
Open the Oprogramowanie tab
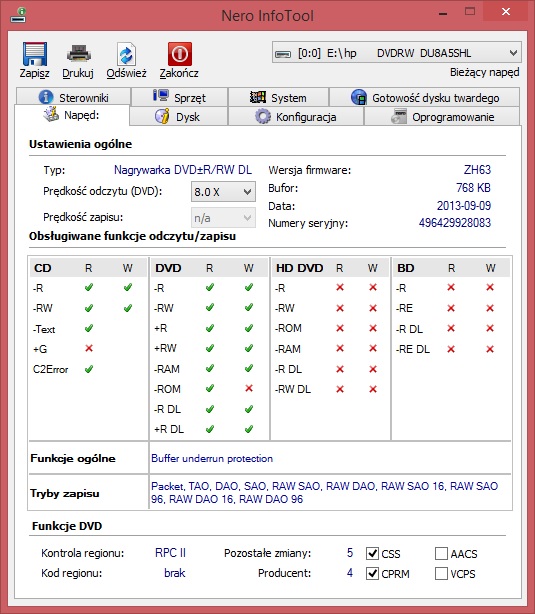click(x=442, y=116)
